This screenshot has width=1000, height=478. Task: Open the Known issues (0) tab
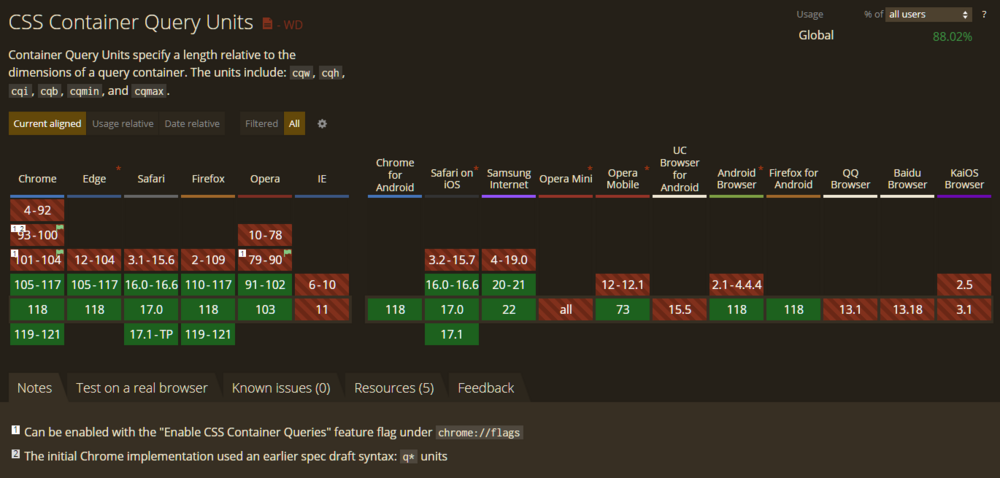280,388
